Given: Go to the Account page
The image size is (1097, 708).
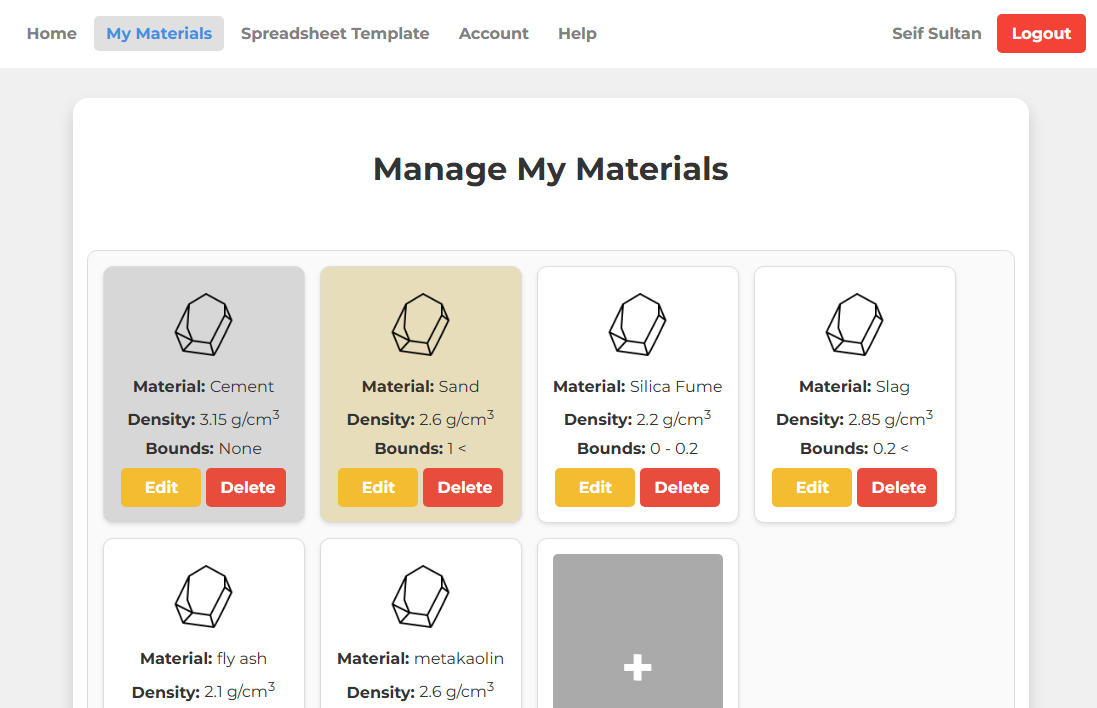Looking at the screenshot, I should [x=493, y=34].
